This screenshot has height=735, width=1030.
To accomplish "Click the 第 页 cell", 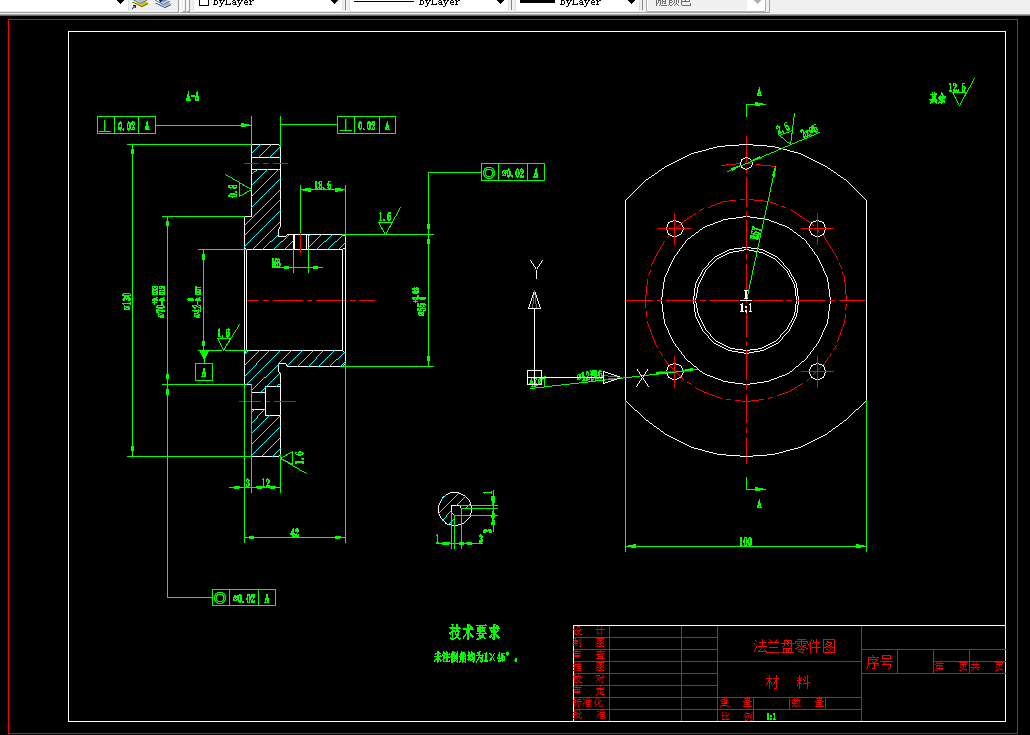I will (x=951, y=667).
